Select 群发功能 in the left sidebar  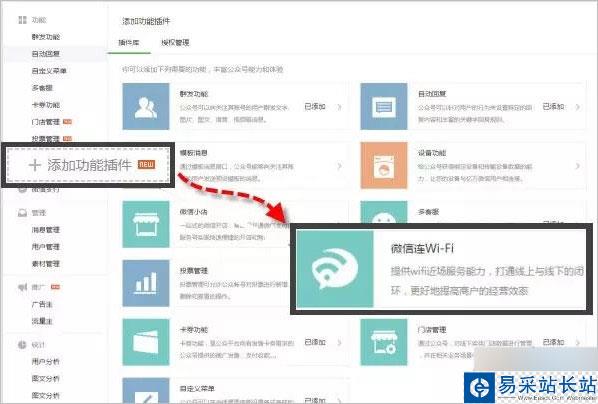(46, 37)
